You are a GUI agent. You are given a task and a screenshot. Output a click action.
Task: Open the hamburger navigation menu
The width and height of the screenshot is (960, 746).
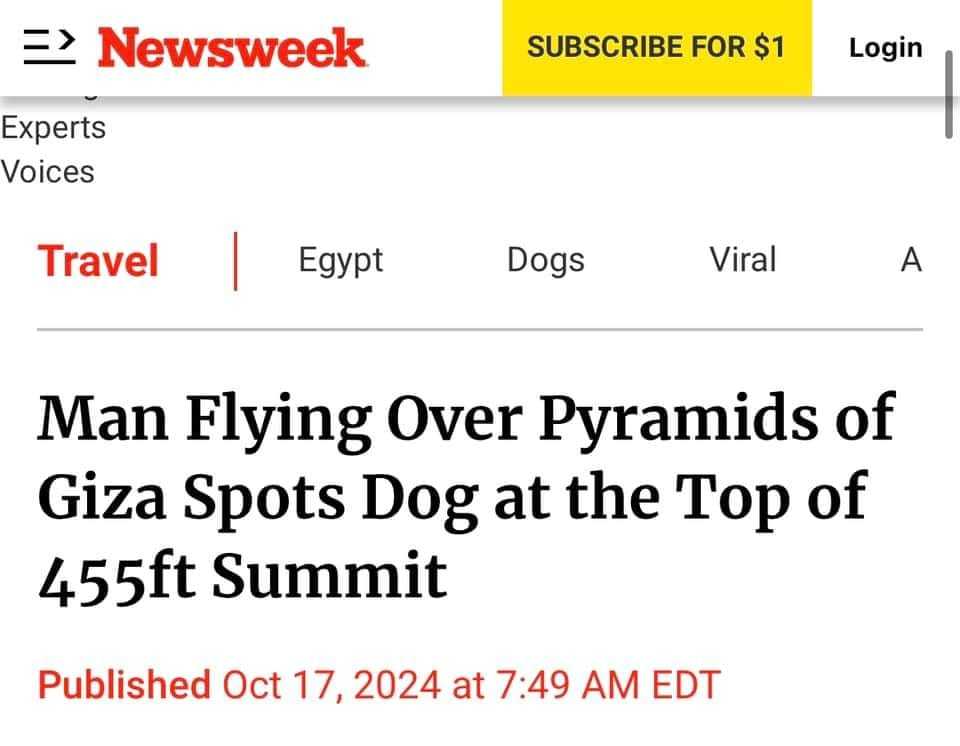point(50,47)
